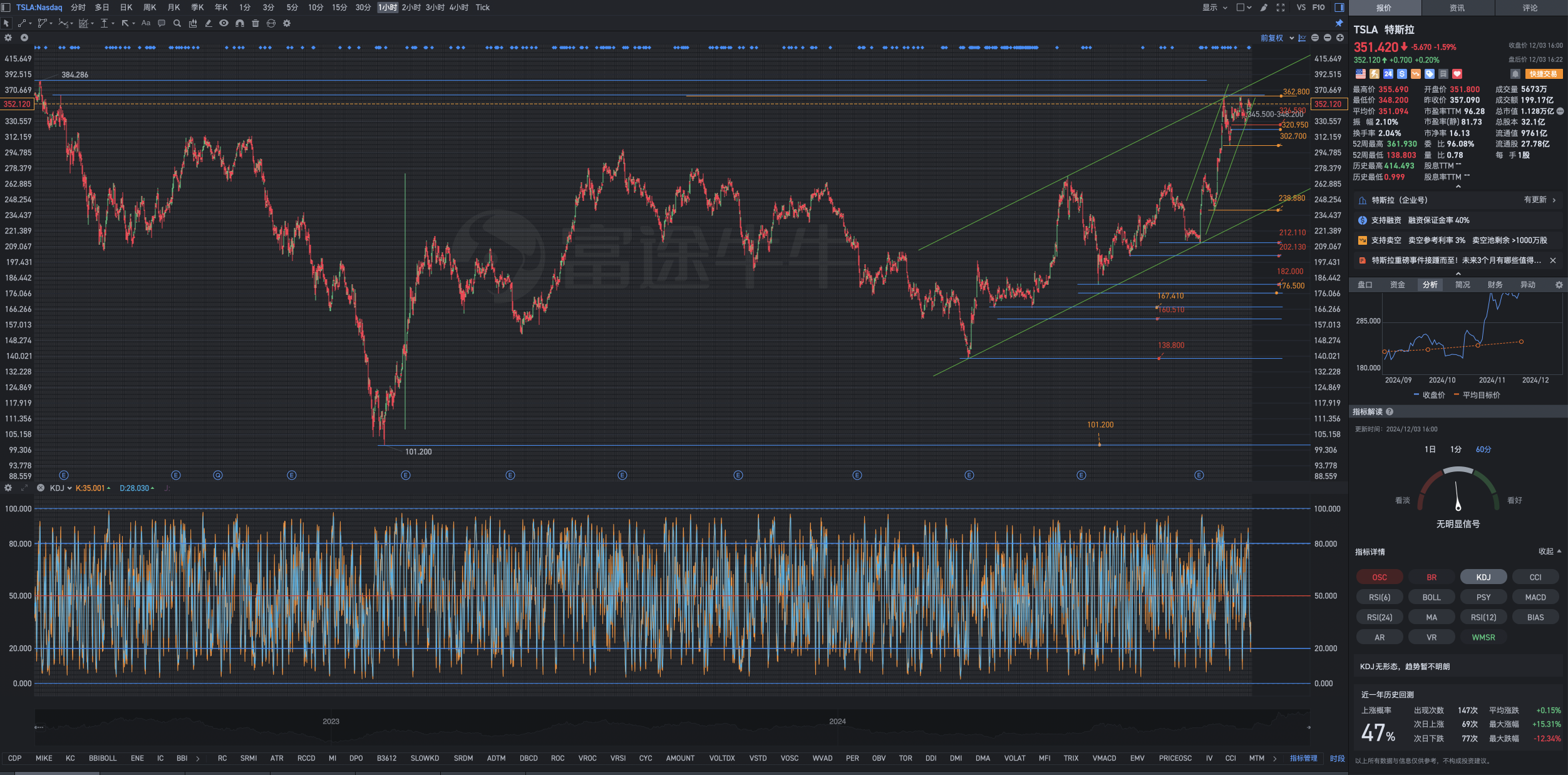
Task: Switch to the 日K timeframe
Action: point(126,8)
